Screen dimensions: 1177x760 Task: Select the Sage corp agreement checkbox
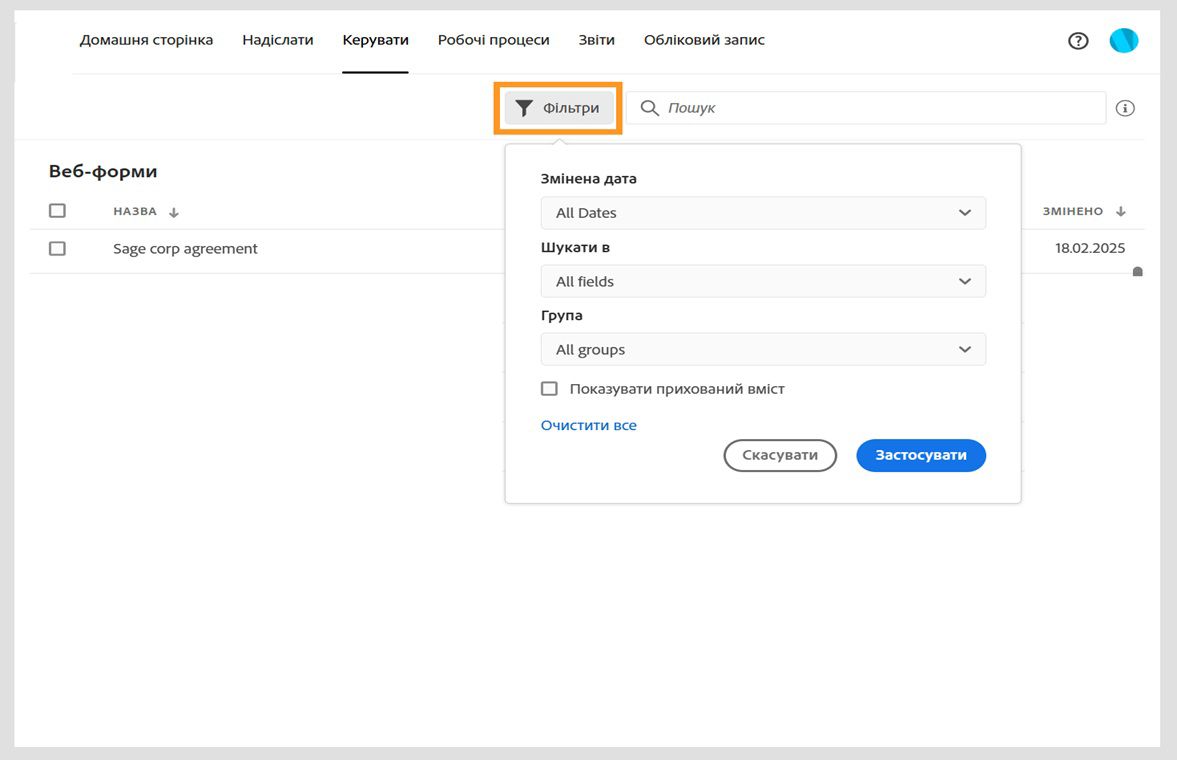57,248
